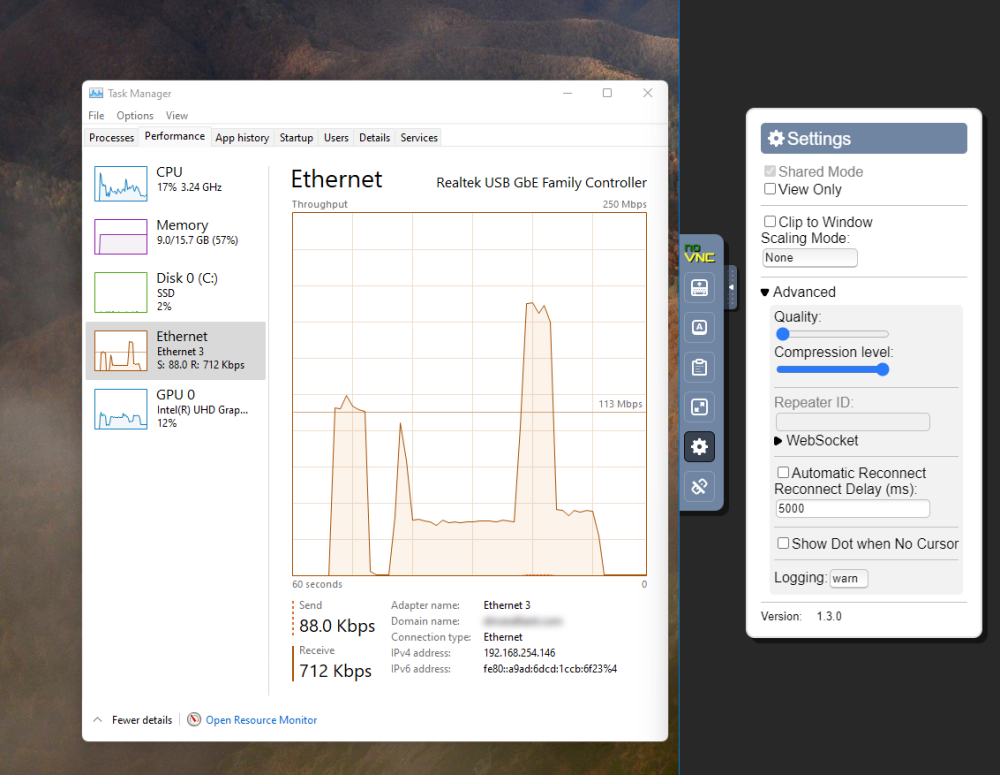Select CPU 17% 3.24 GHz entry
This screenshot has width=1000, height=775.
175,184
